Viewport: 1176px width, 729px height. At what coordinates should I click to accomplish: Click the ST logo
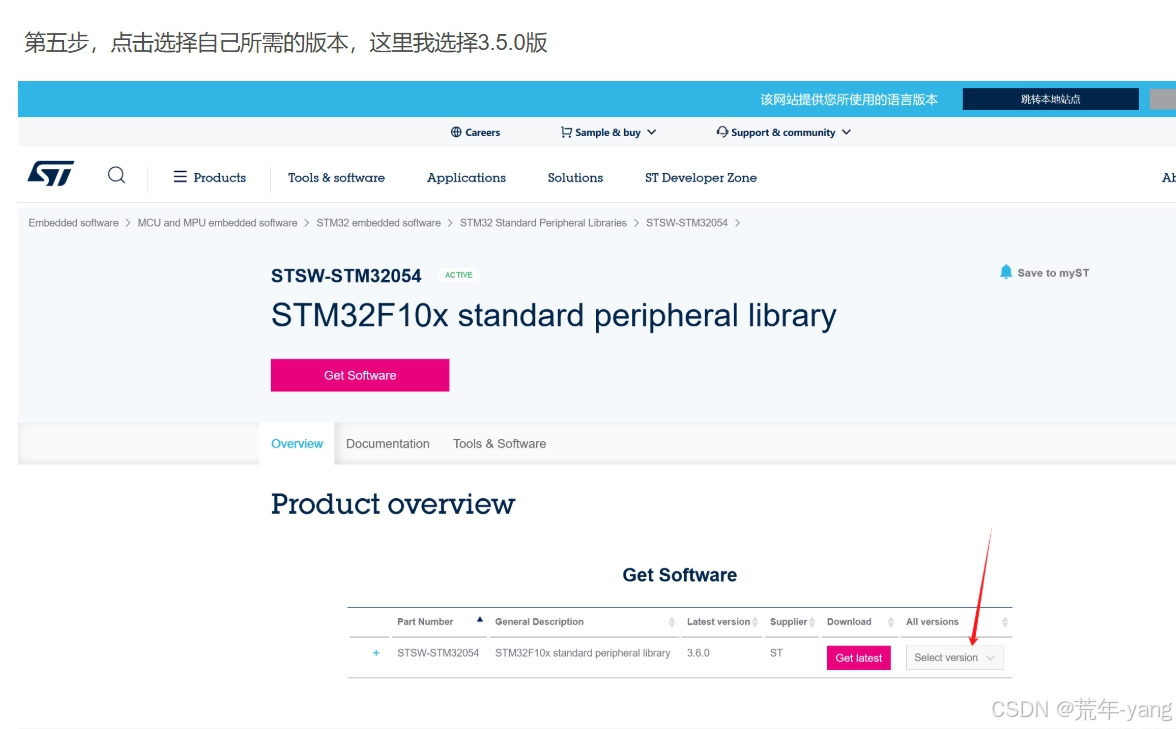coord(51,174)
